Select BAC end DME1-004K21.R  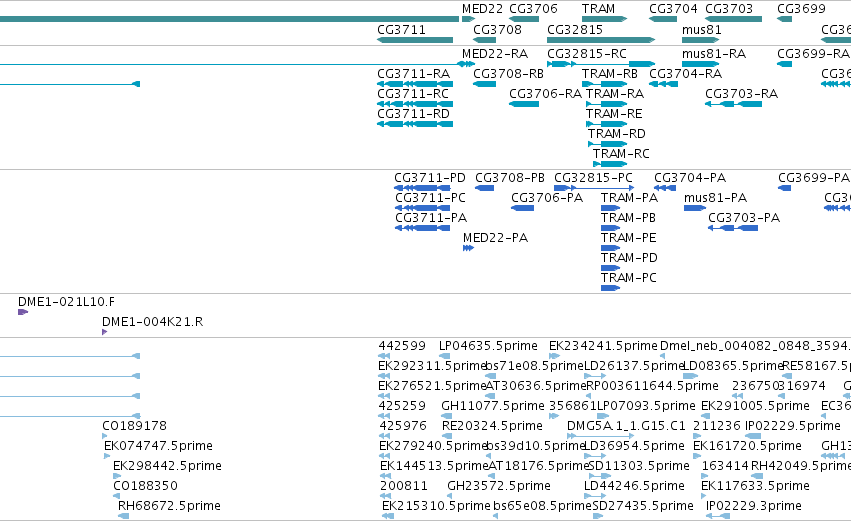click(153, 322)
